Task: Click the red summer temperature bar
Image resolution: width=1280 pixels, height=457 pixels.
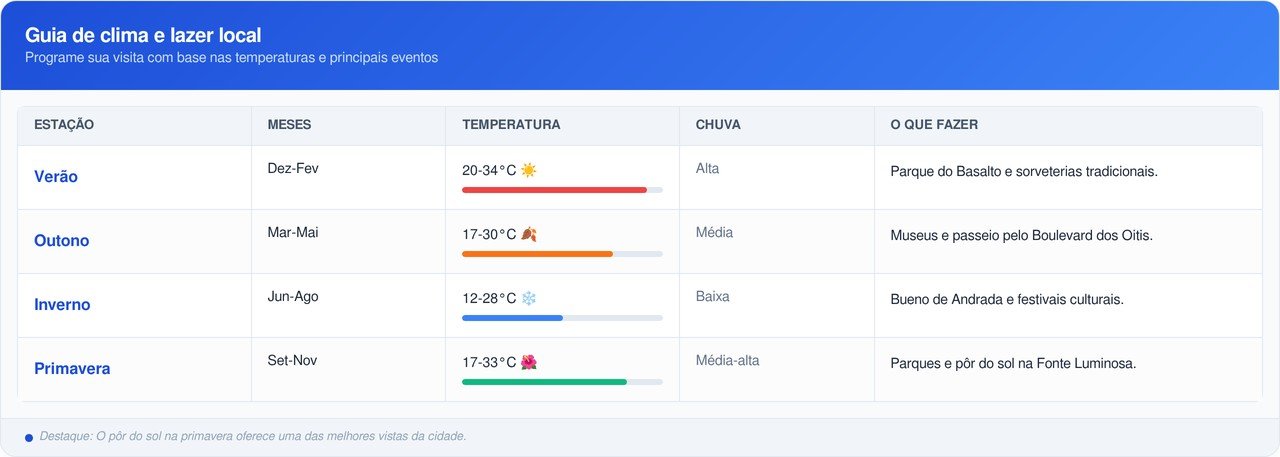Action: coord(554,190)
